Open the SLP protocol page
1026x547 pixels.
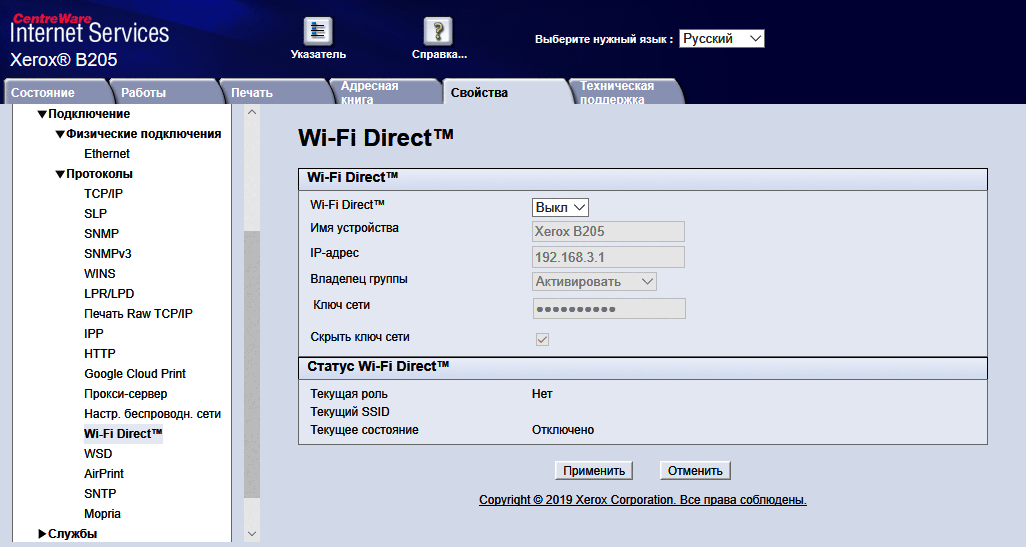click(x=96, y=214)
